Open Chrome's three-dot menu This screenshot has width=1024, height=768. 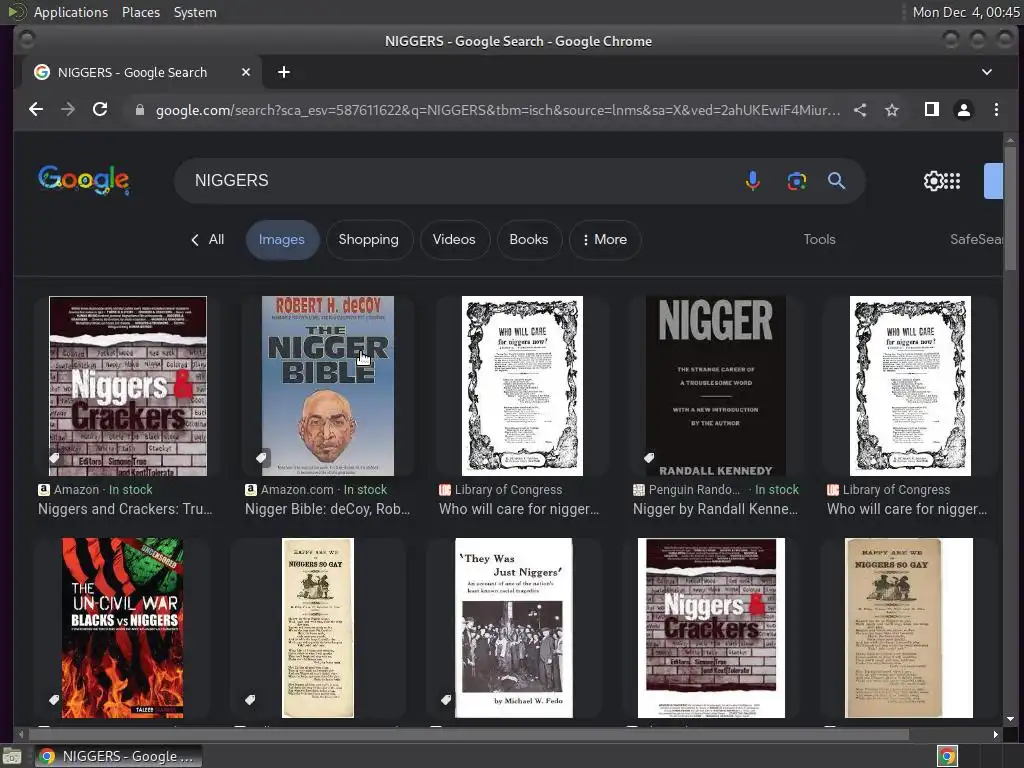click(996, 110)
